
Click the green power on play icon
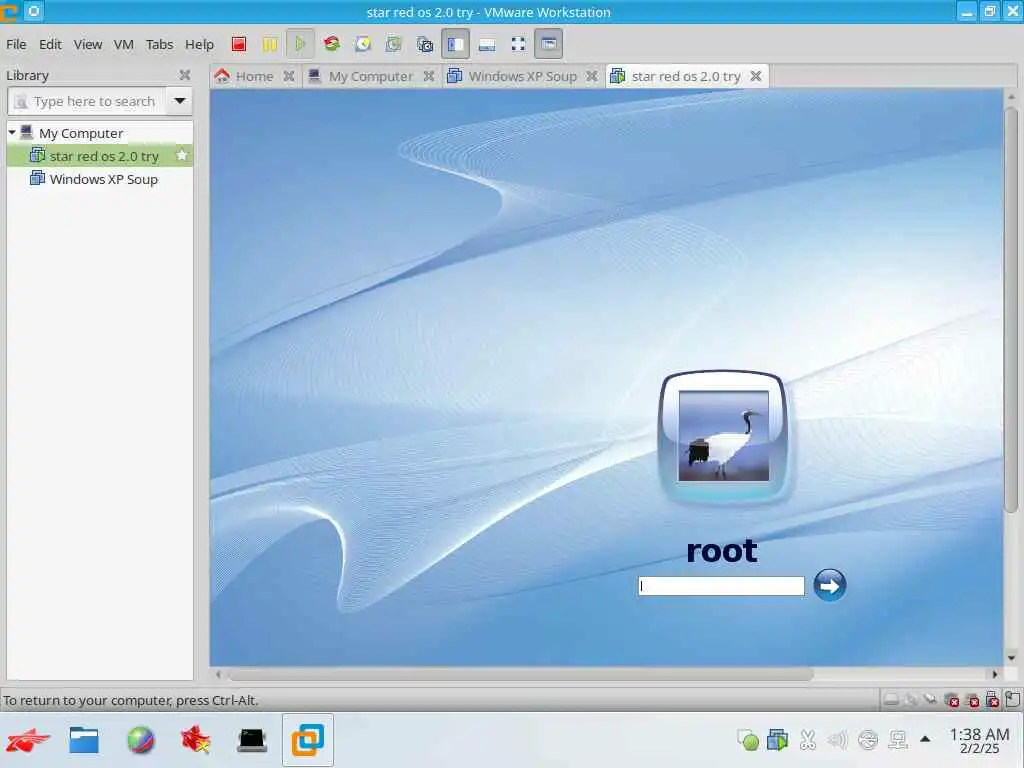click(300, 44)
